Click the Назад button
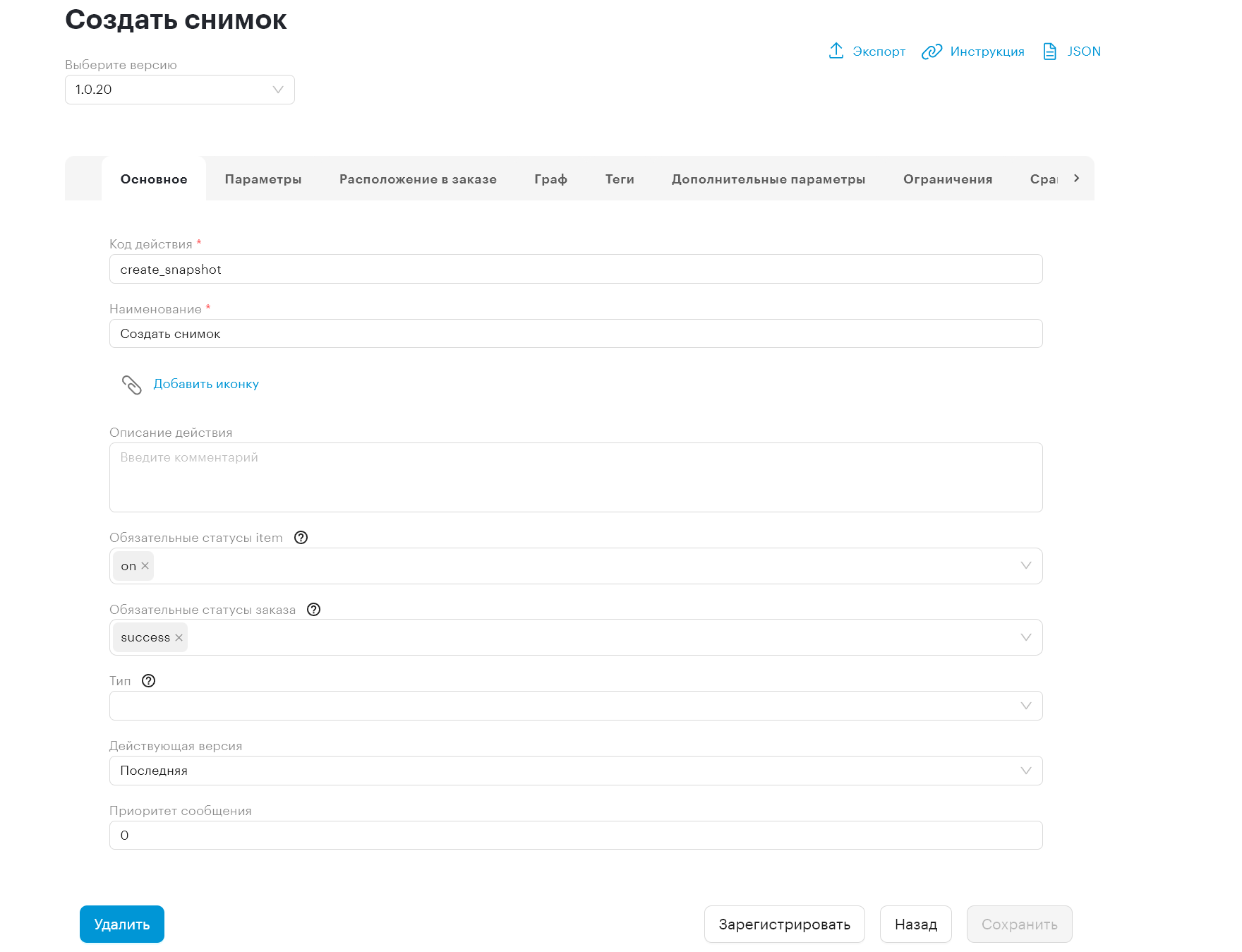The width and height of the screenshot is (1242, 952). (916, 924)
